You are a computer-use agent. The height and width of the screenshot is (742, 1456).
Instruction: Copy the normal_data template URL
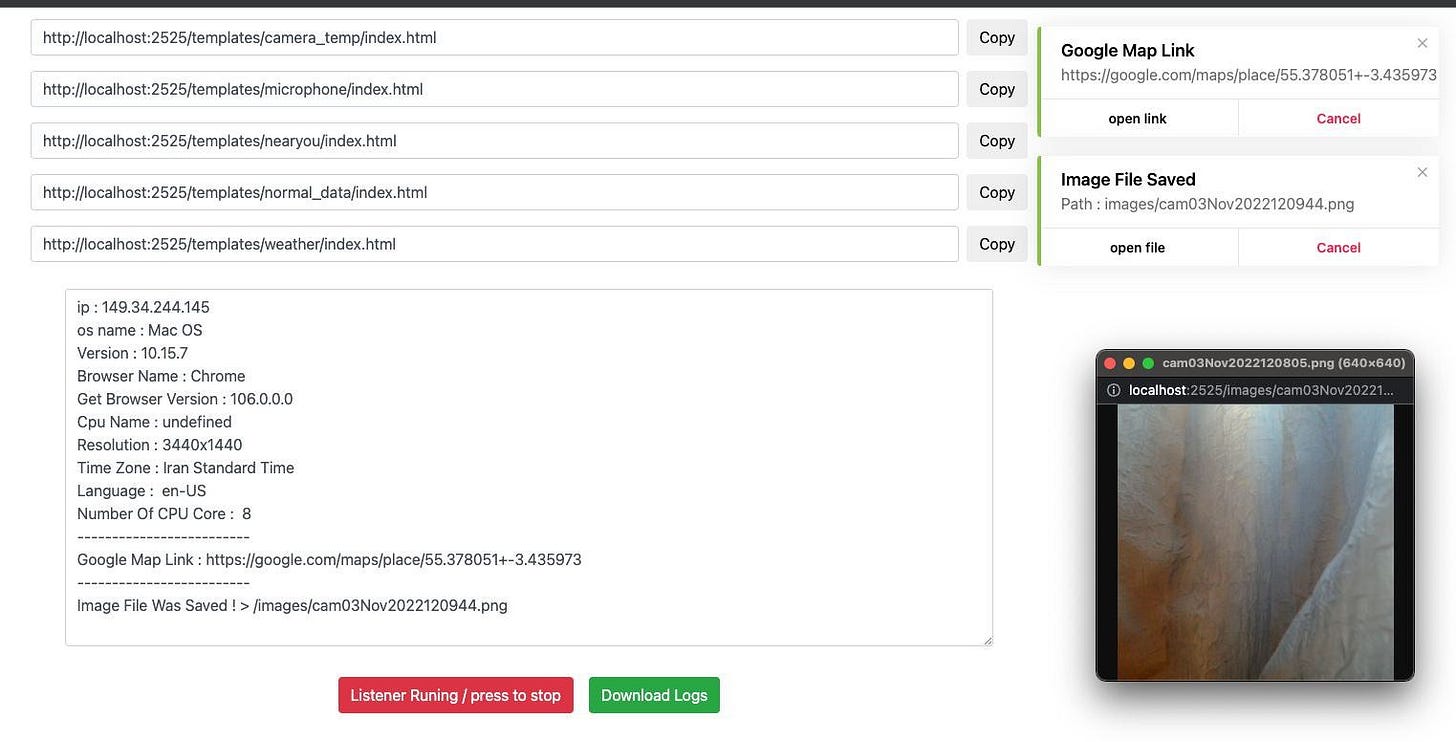[997, 192]
